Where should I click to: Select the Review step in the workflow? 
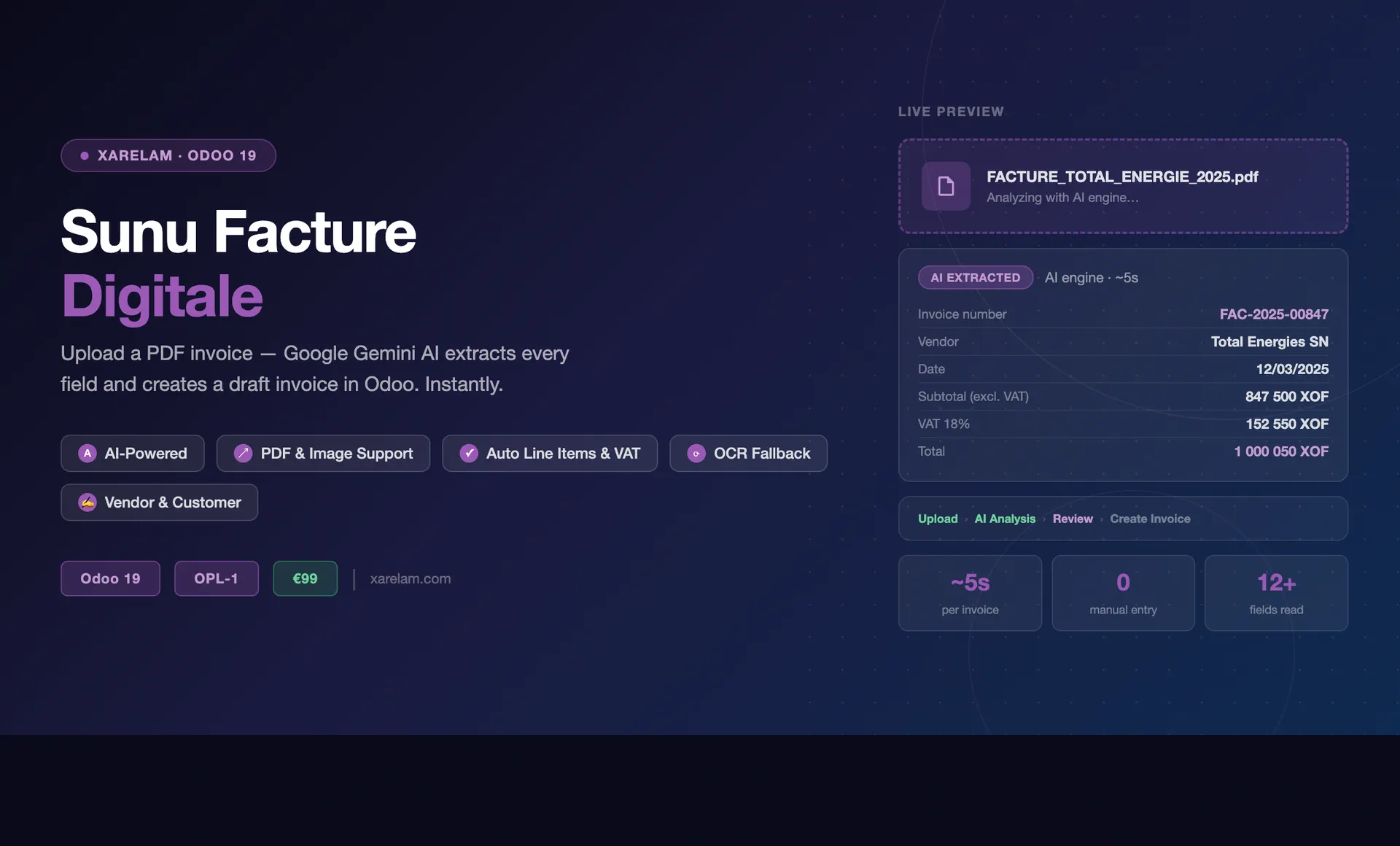pos(1073,519)
